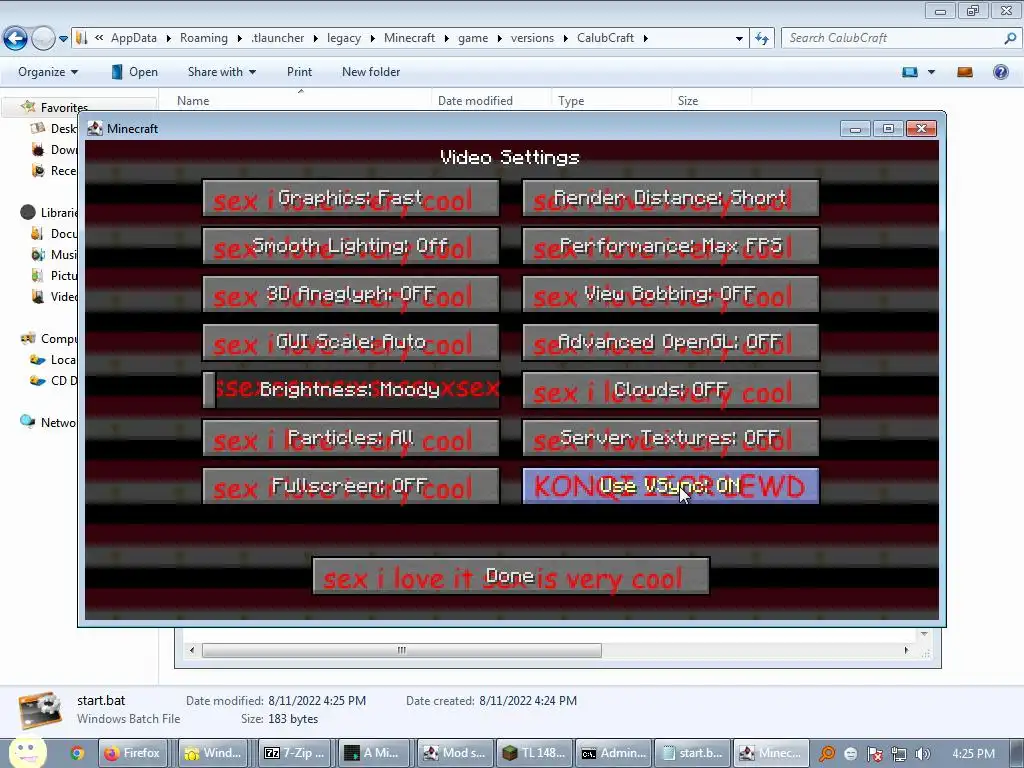Viewport: 1024px width, 768px height.
Task: Click the network tray icon
Action: (899, 754)
